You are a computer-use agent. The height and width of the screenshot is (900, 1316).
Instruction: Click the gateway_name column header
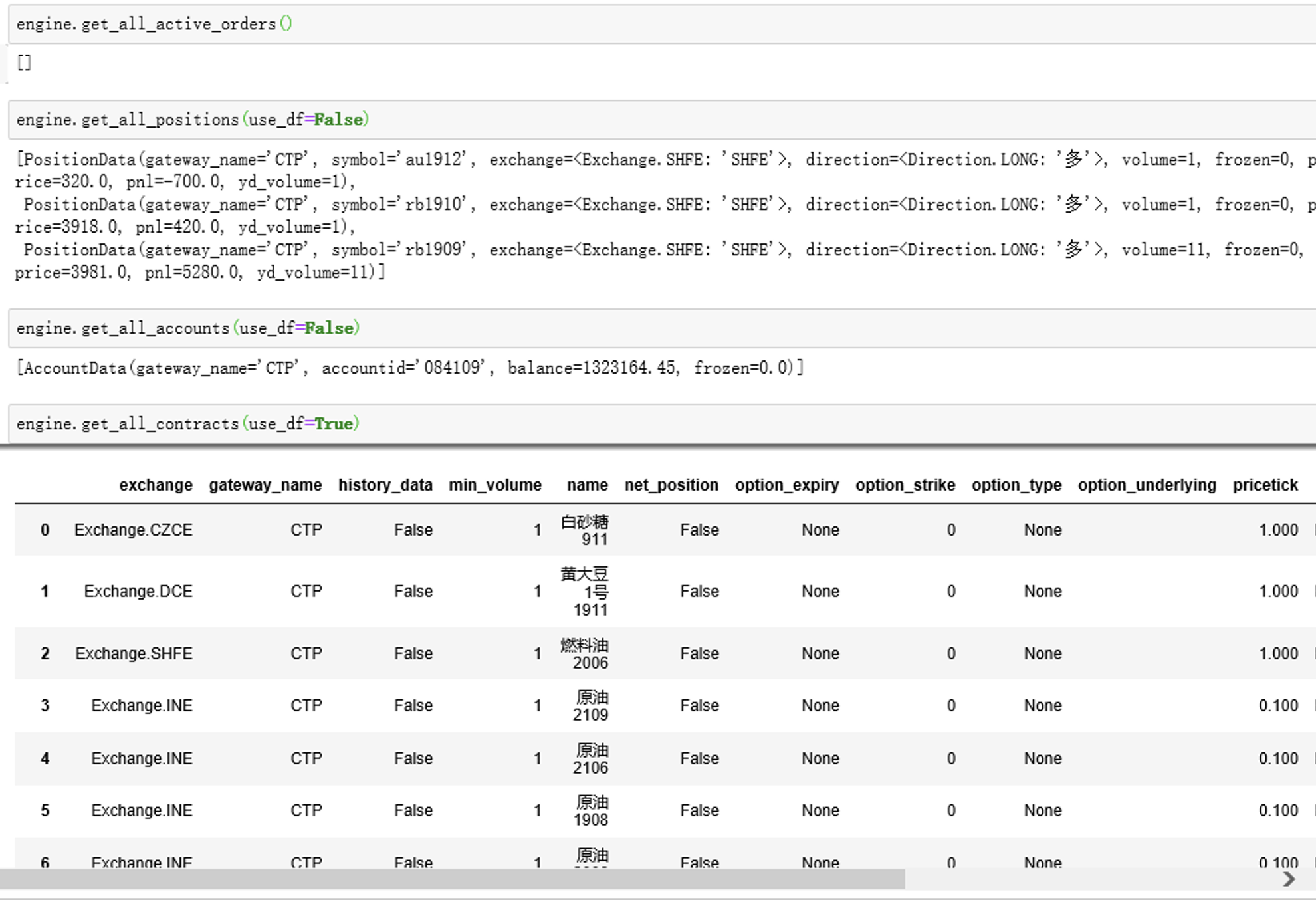265,485
